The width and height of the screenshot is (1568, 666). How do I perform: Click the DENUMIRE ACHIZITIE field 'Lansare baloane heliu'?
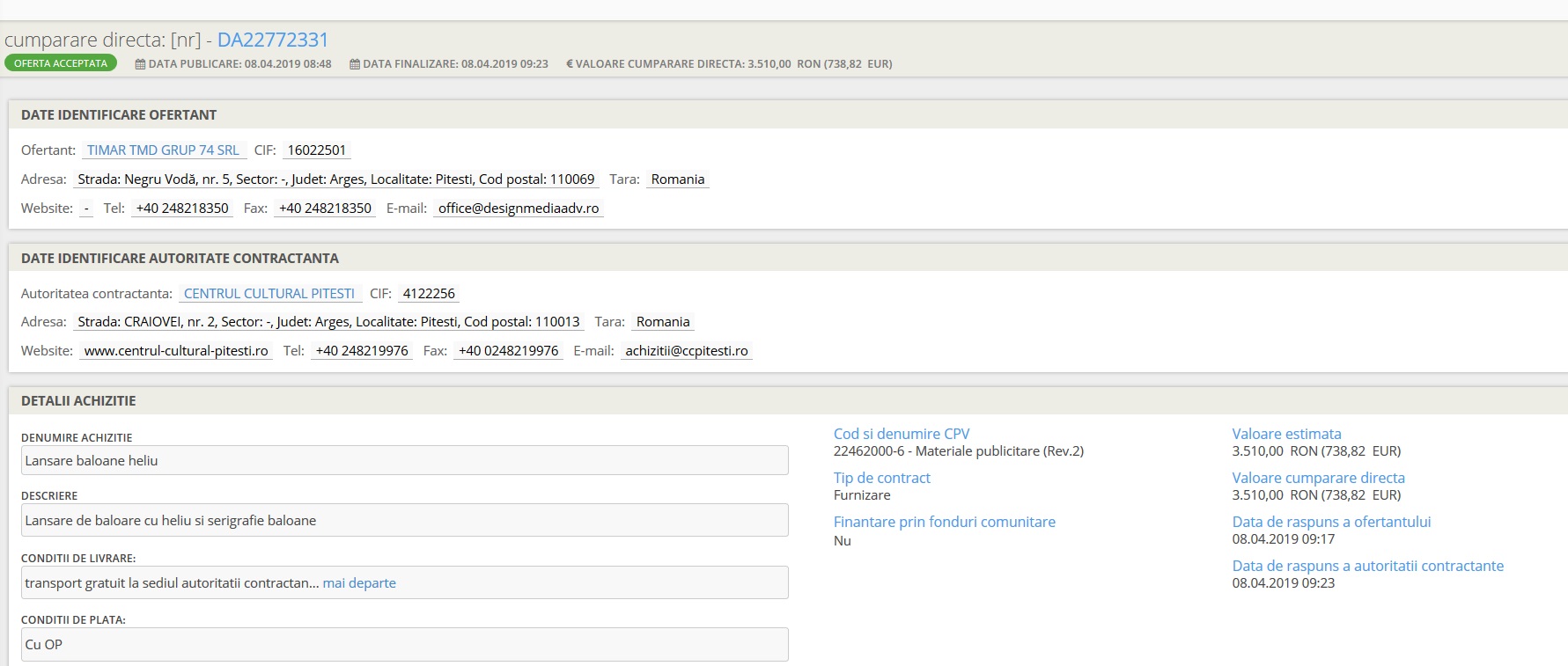click(404, 460)
